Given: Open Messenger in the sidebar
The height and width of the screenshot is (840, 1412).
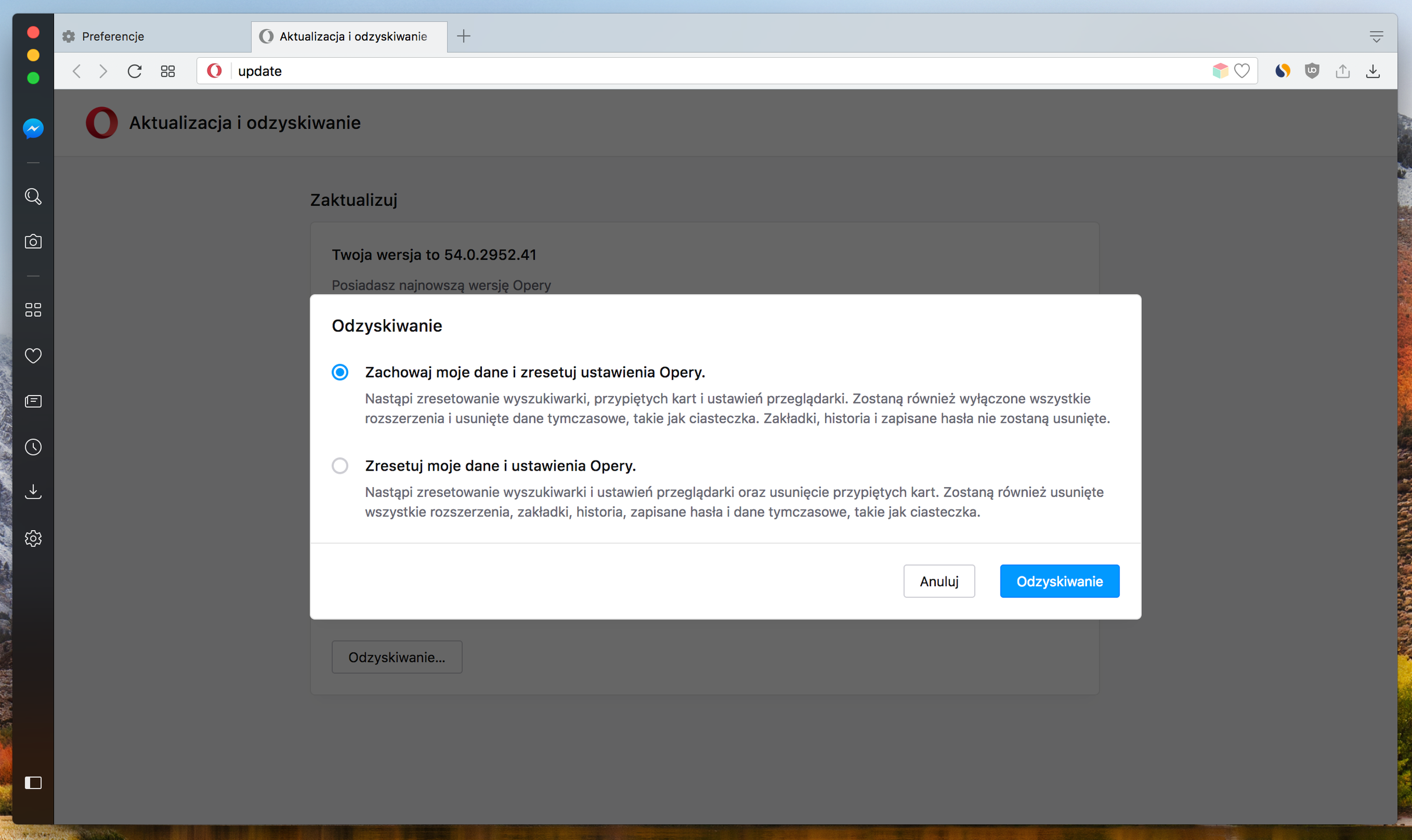Looking at the screenshot, I should tap(33, 128).
